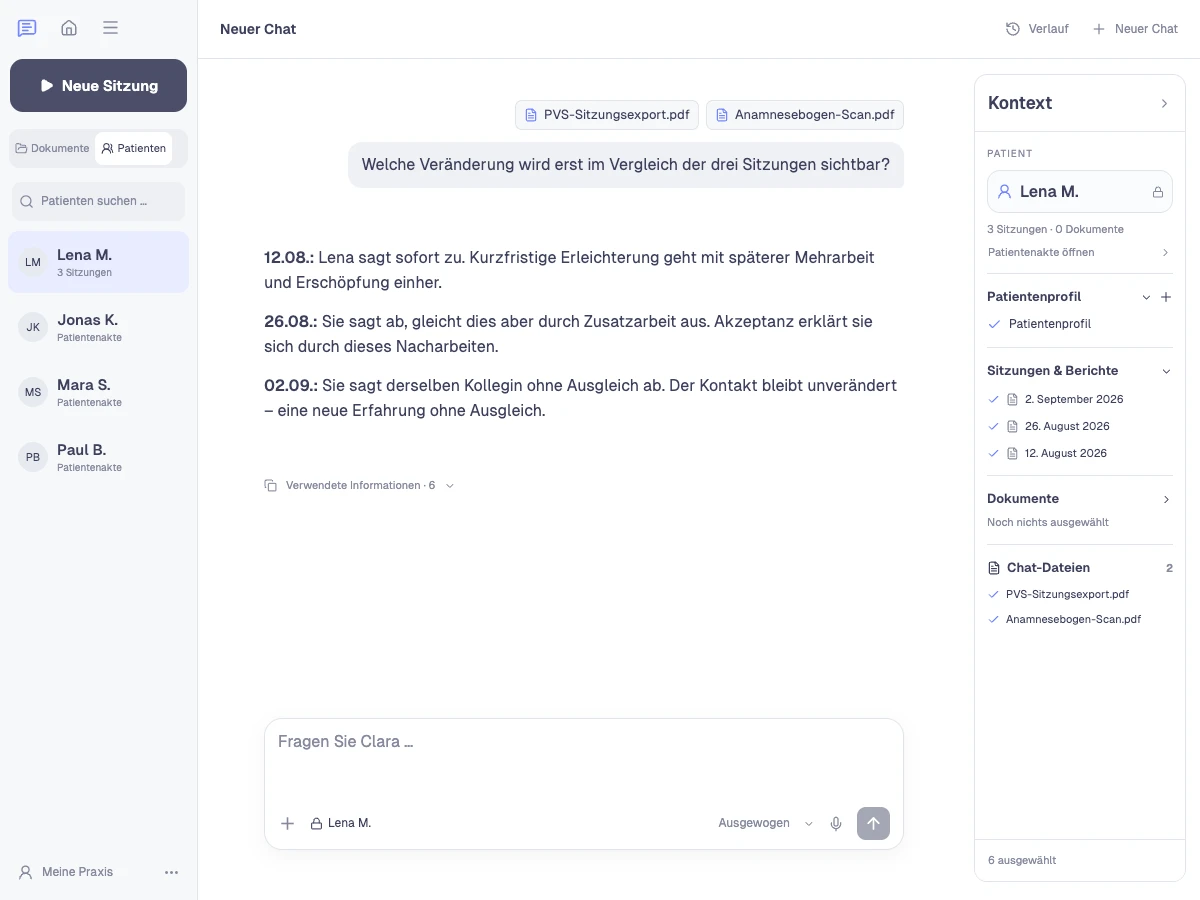1200x900 pixels.
Task: Open Anamnesebogen-Scan.pdf attachment chip
Action: 805,115
